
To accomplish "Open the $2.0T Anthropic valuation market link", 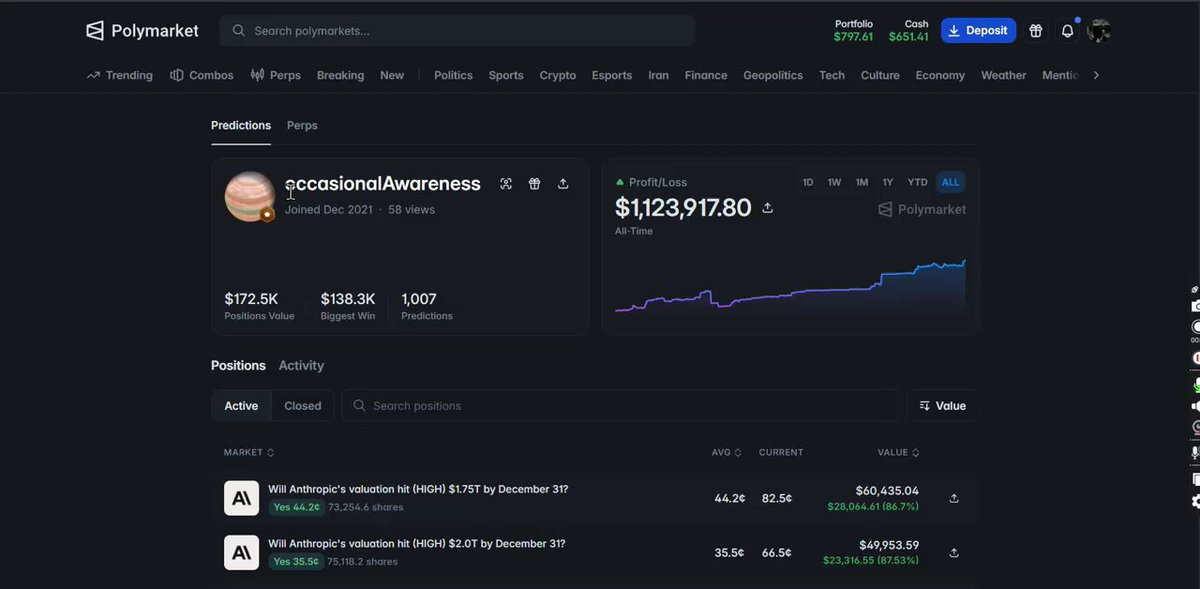I will [x=416, y=543].
